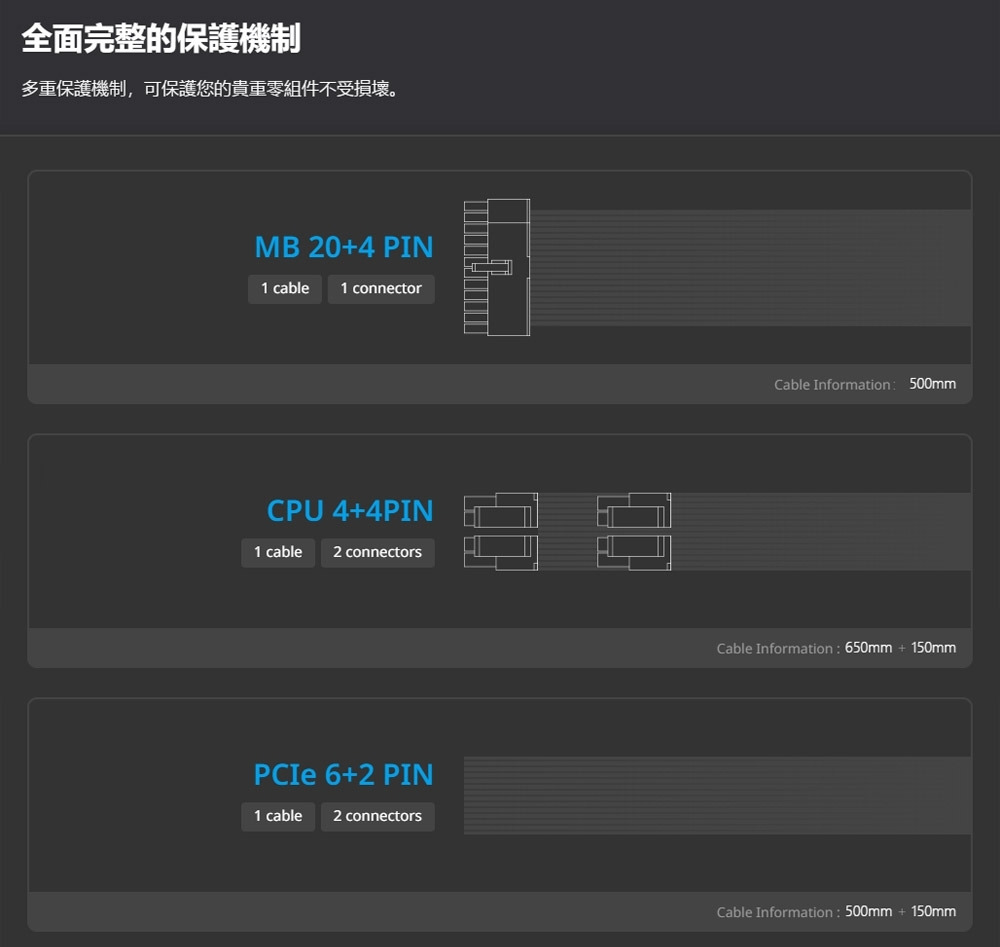Select the '1 cable' badge under PCIe 6+2 PIN
1000x947 pixels.
[x=278, y=817]
